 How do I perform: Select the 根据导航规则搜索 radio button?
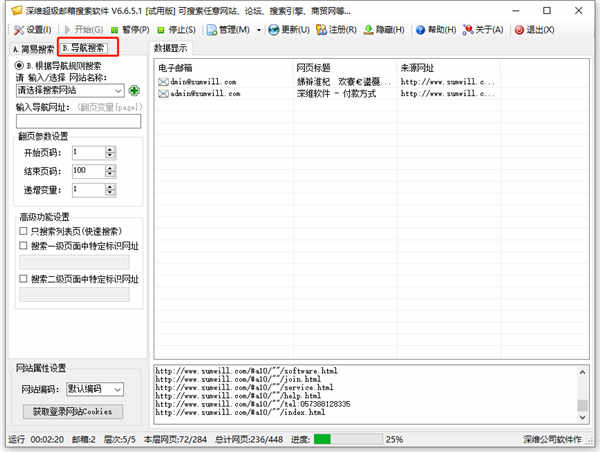[19, 65]
